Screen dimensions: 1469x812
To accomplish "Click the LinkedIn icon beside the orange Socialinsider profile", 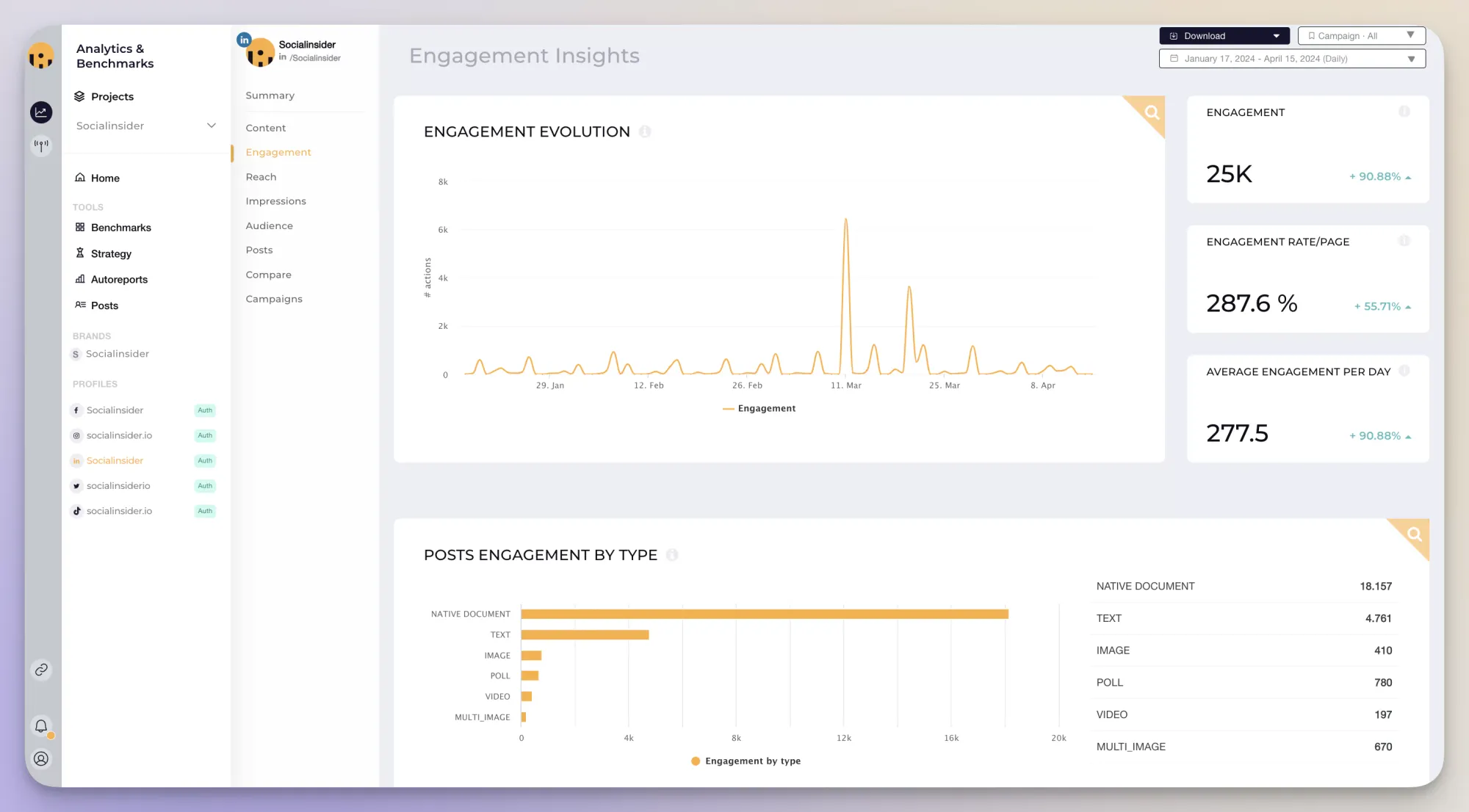I will click(x=76, y=461).
